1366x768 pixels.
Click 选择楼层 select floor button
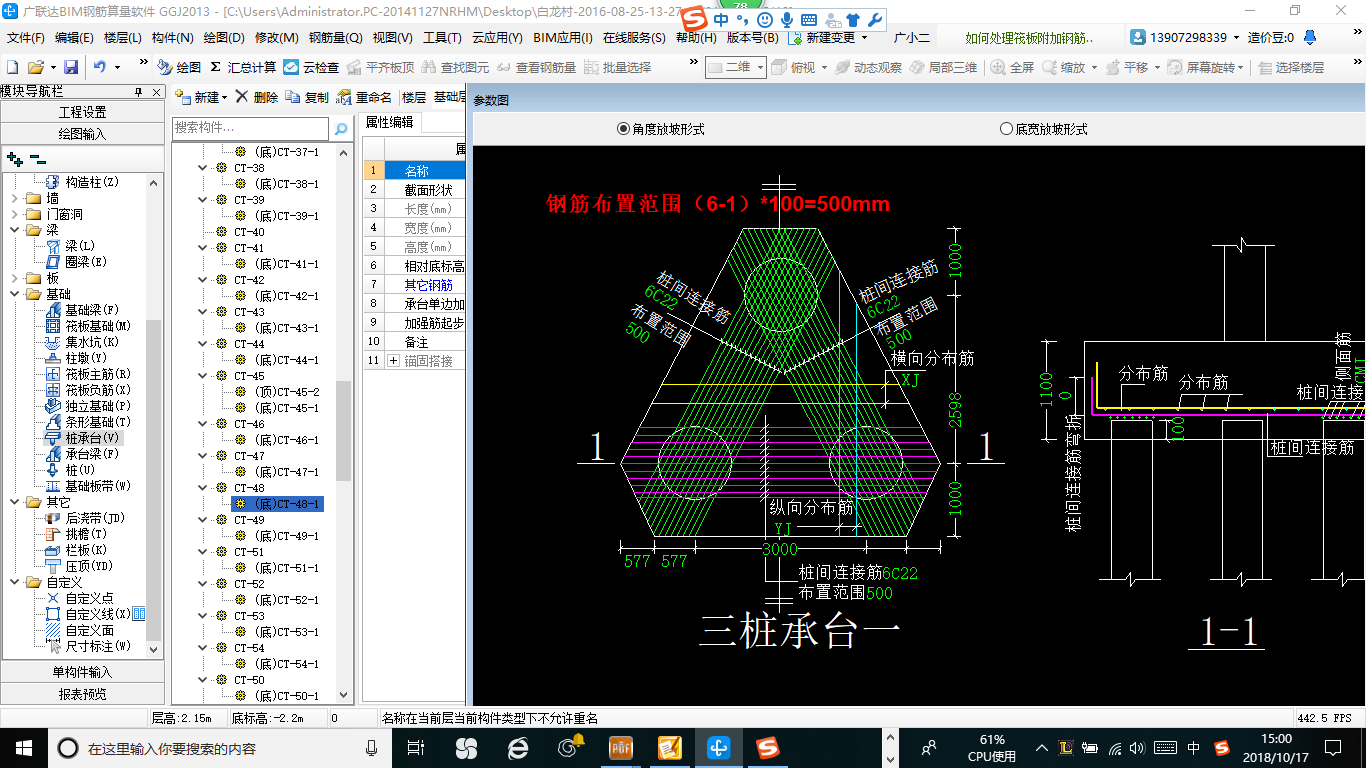click(x=1291, y=67)
